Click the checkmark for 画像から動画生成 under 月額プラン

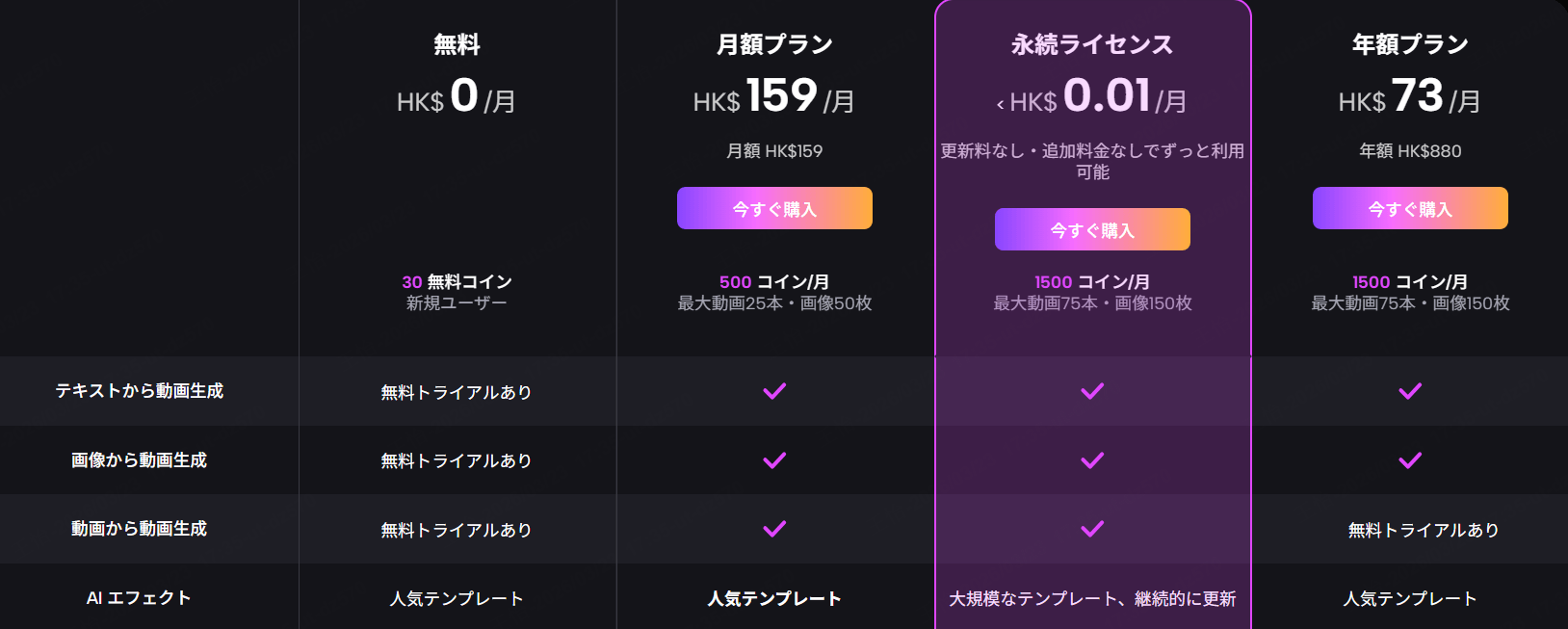[774, 460]
